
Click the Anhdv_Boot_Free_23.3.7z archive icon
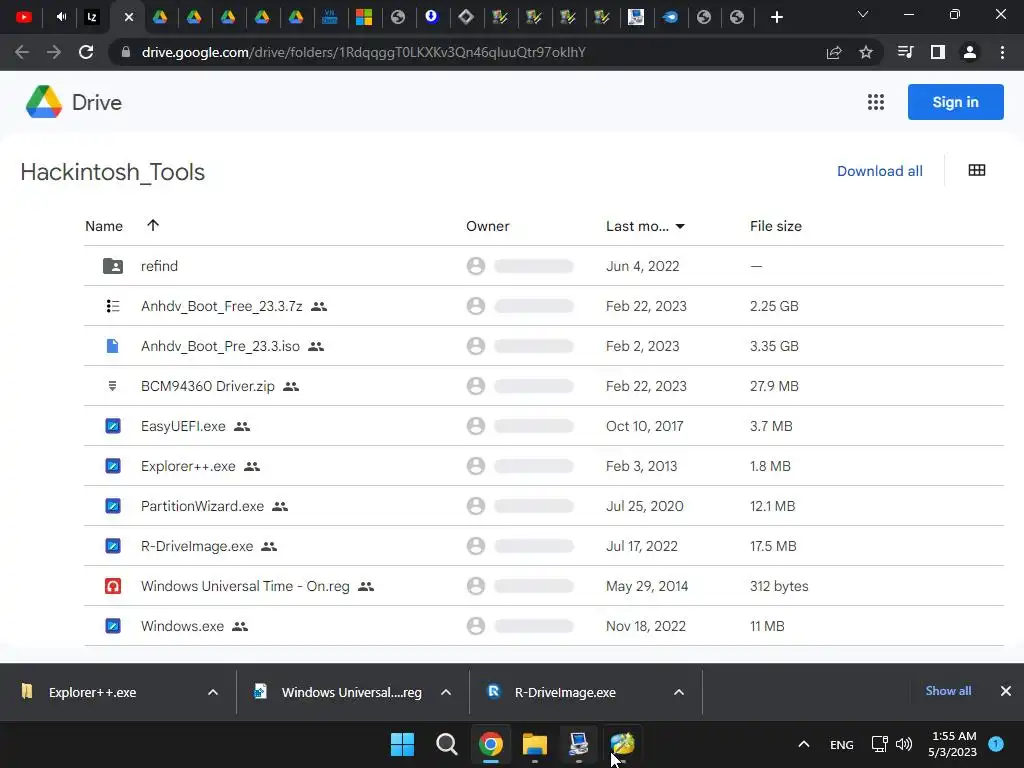112,306
